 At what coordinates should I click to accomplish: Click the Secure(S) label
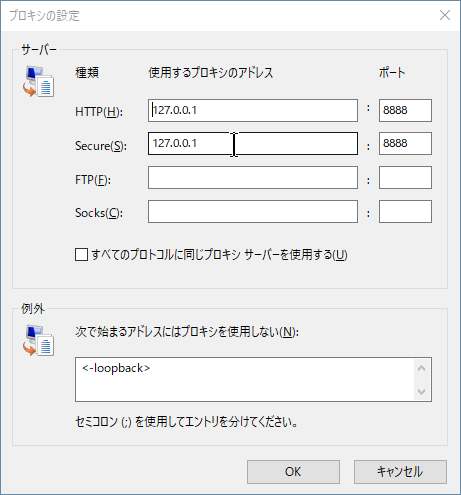click(101, 146)
